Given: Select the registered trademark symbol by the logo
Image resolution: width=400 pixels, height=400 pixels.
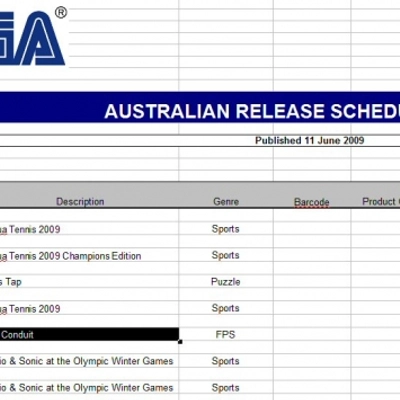Looking at the screenshot, I should coord(61,13).
